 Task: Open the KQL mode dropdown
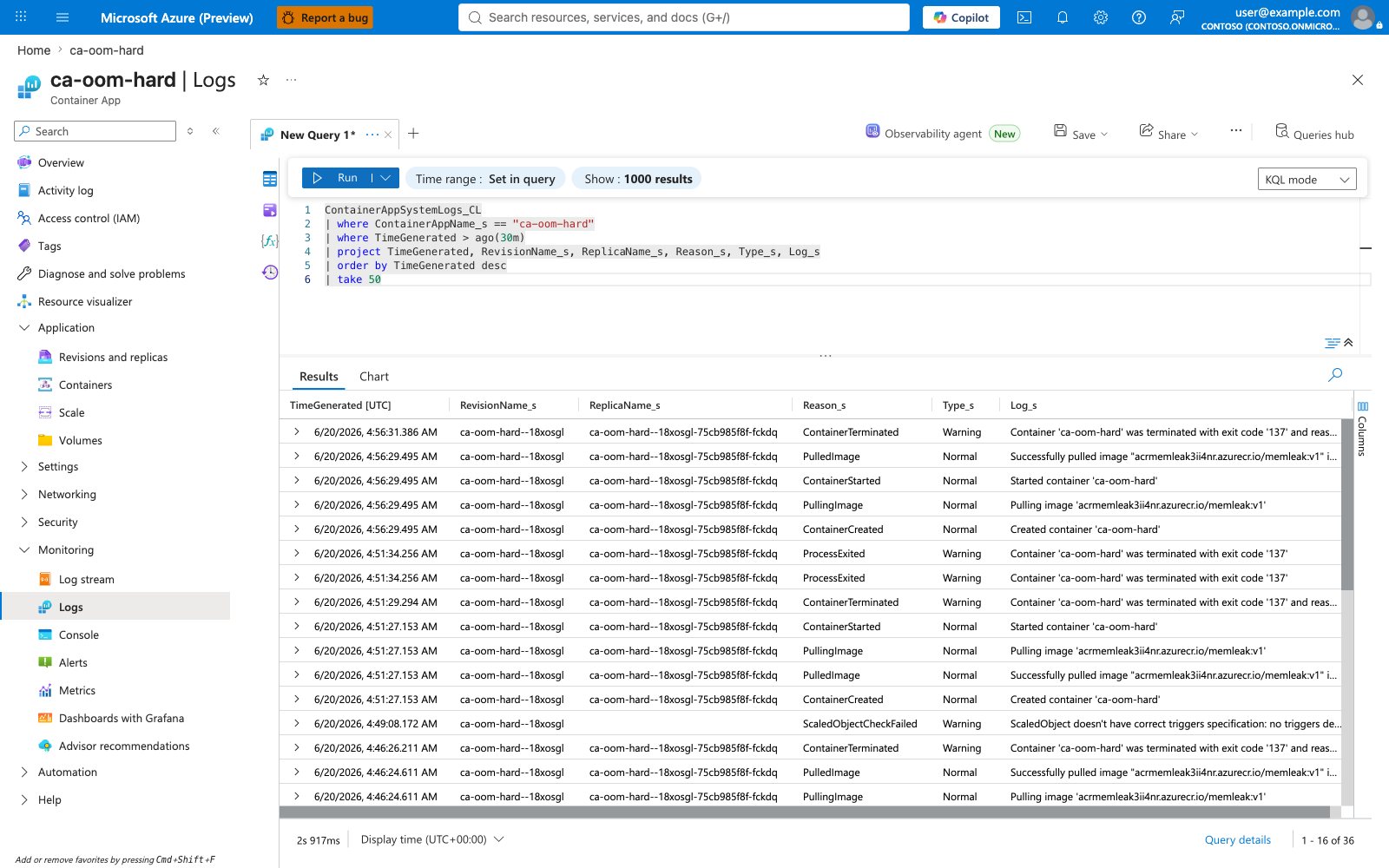click(1307, 180)
